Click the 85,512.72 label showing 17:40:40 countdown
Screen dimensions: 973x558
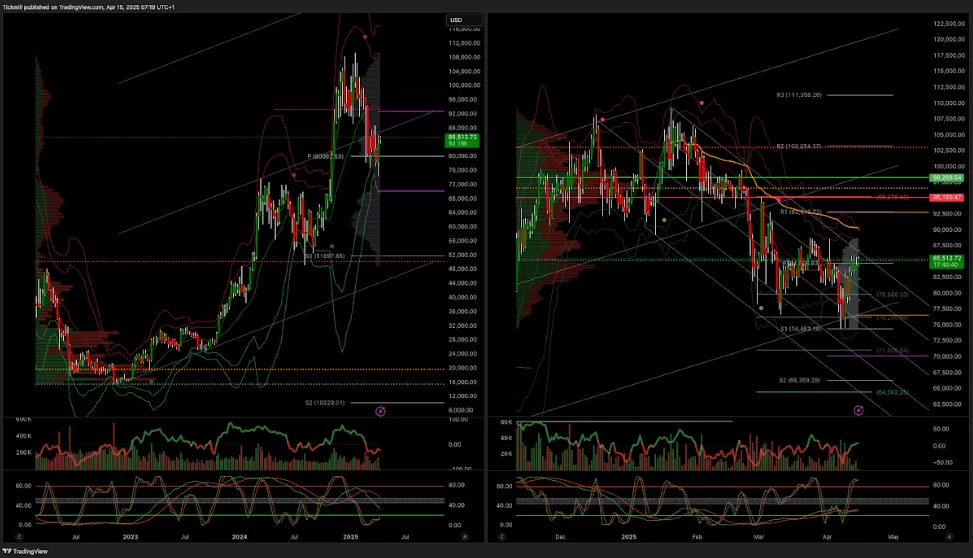click(x=945, y=261)
